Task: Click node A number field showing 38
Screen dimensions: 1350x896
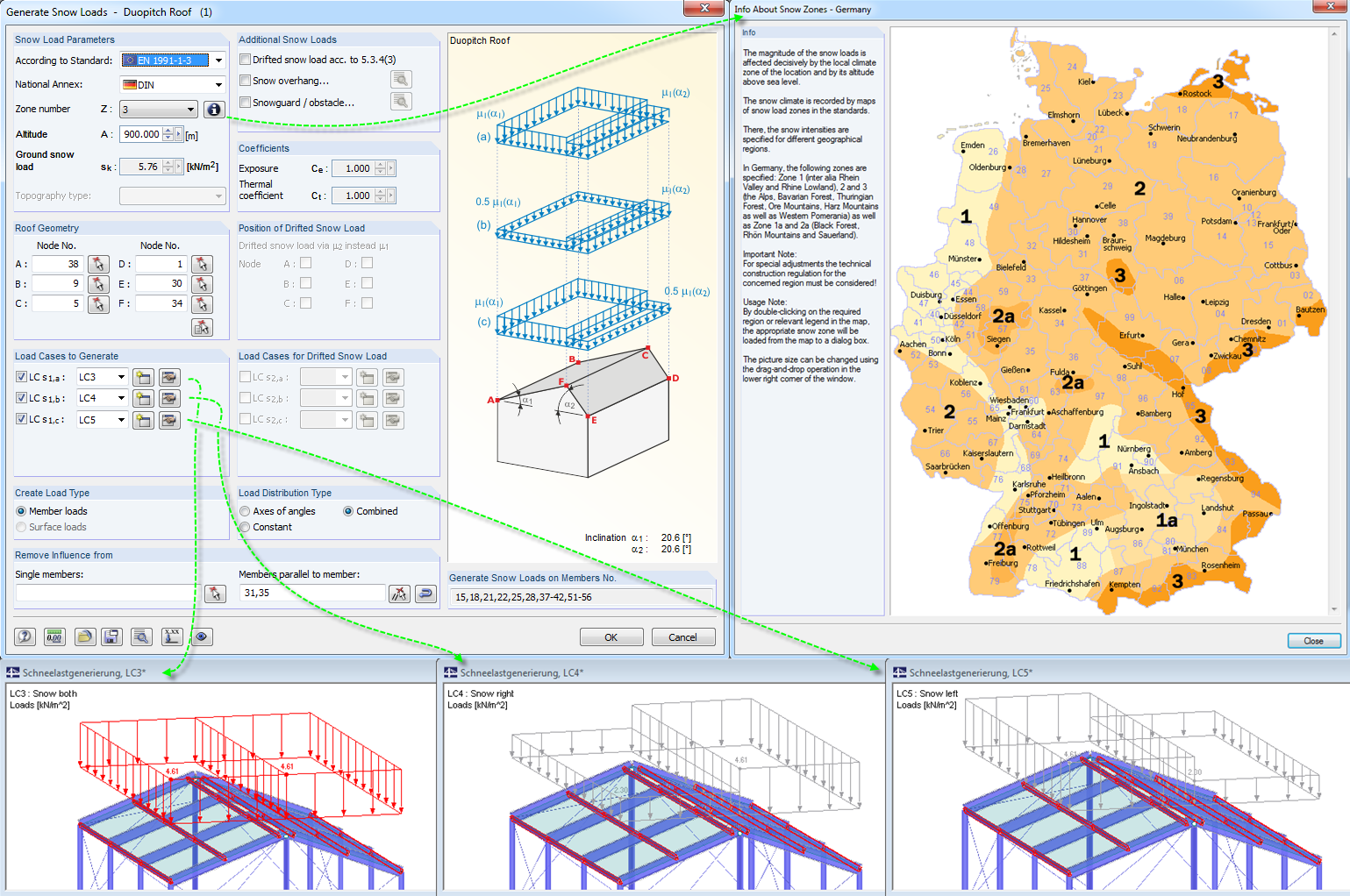Action: point(59,264)
